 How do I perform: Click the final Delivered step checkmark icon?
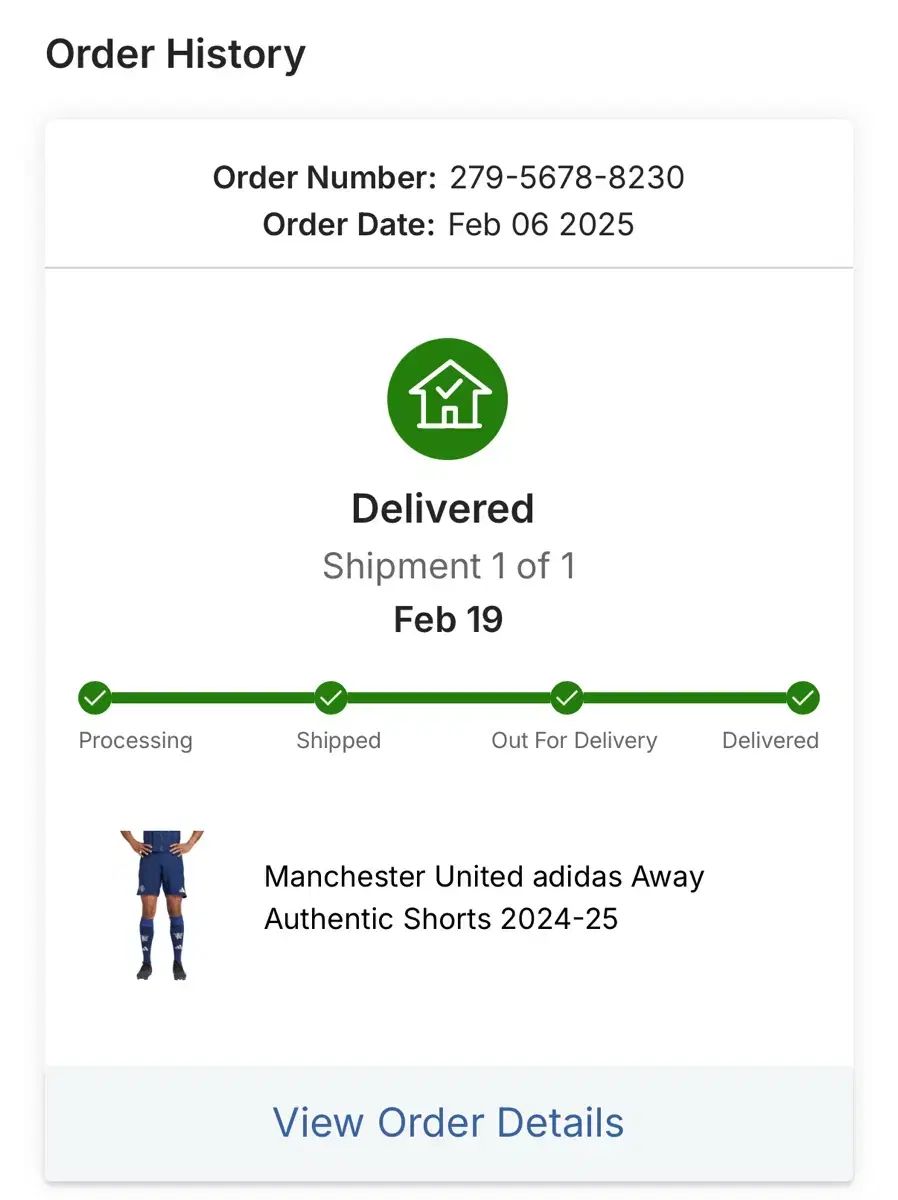(802, 698)
